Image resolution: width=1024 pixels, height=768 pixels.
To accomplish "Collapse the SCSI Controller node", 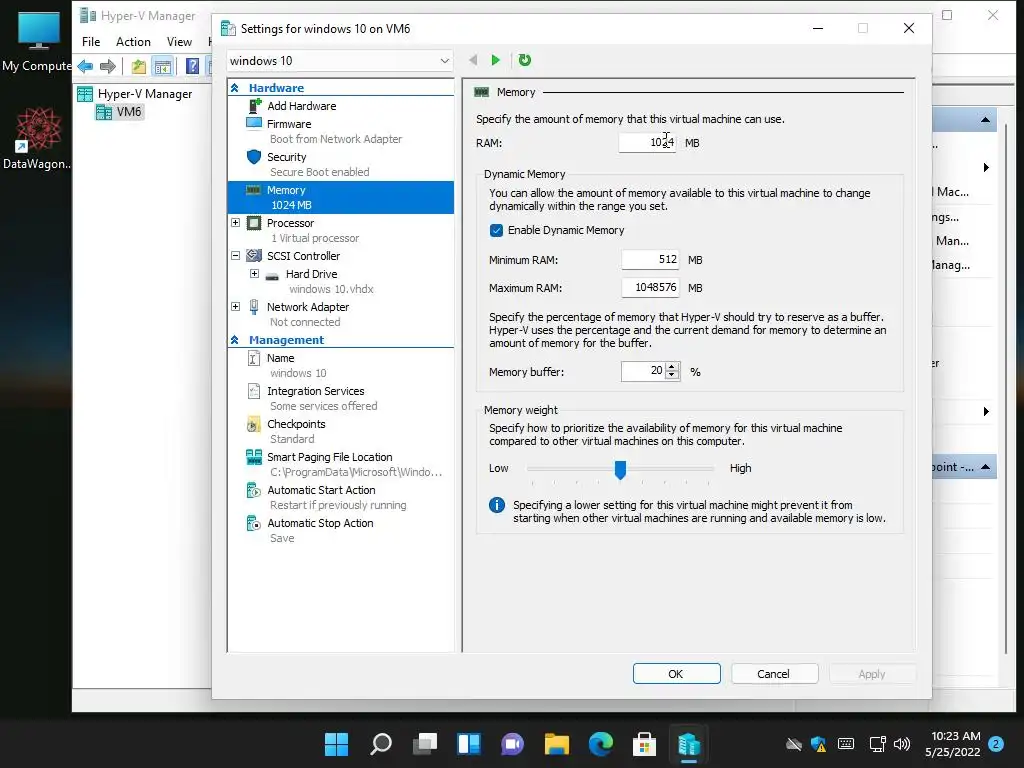I will (236, 256).
